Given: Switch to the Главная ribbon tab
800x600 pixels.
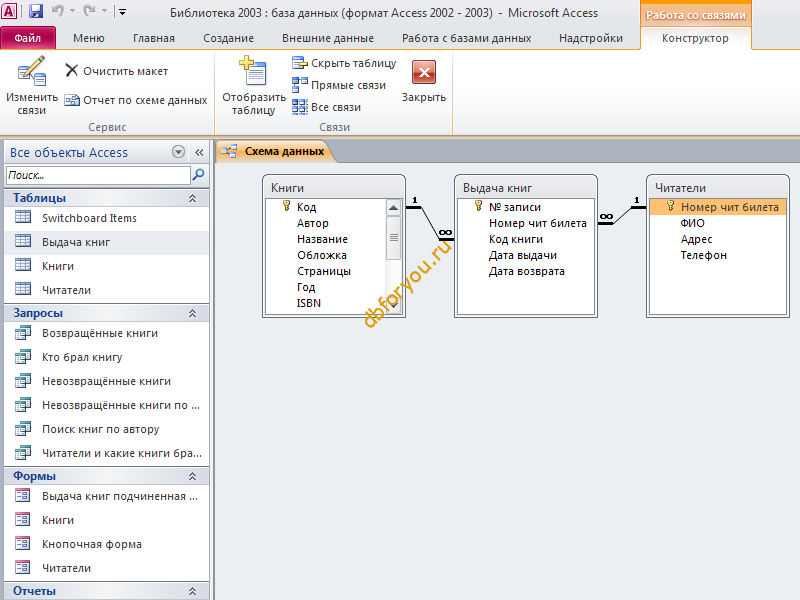Looking at the screenshot, I should 154,38.
